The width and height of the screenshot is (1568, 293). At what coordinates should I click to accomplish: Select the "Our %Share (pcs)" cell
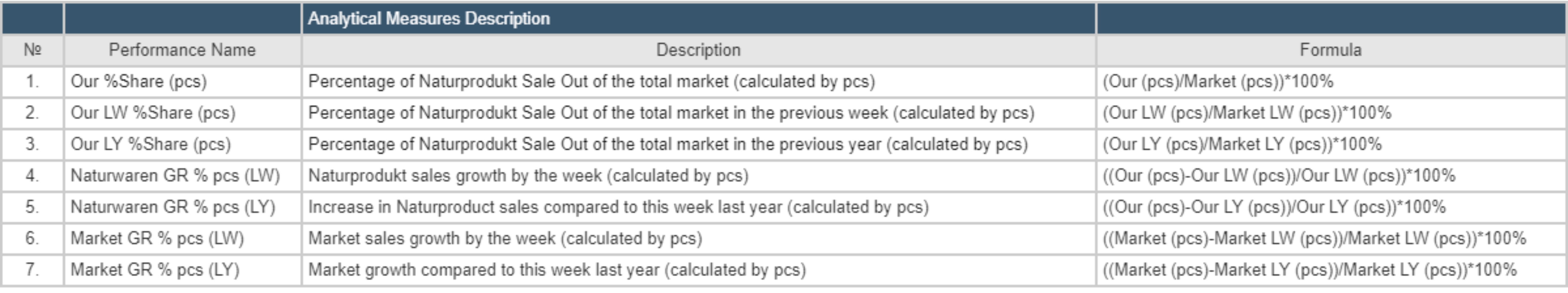139,82
